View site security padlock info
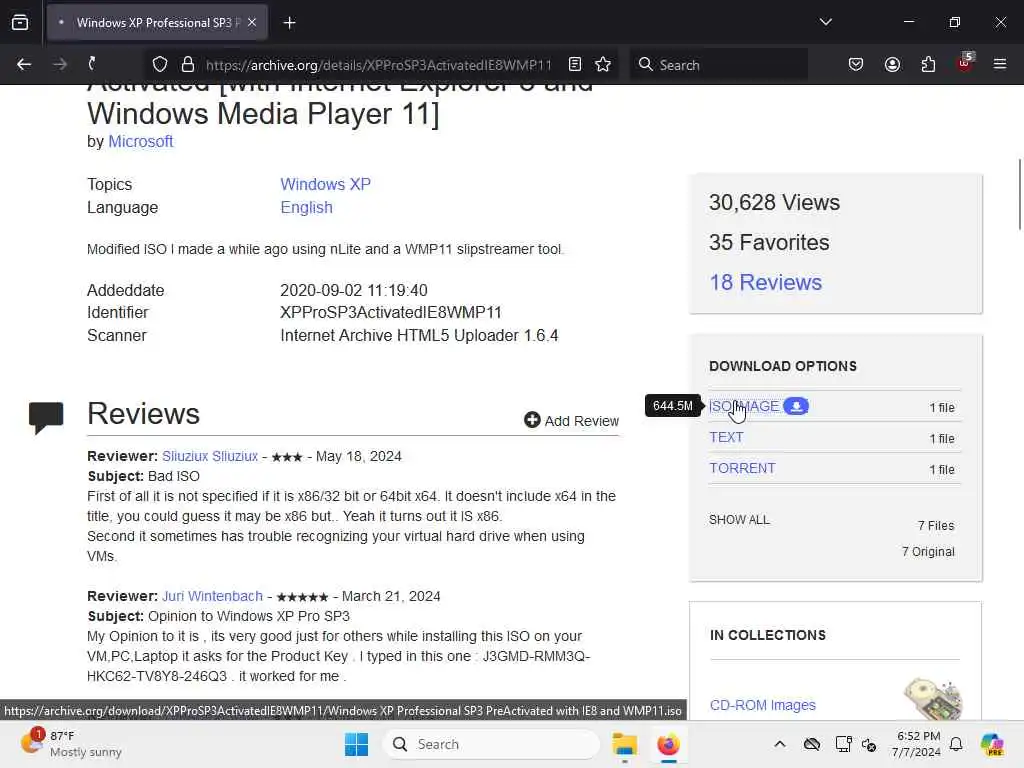This screenshot has height=768, width=1024. [x=188, y=65]
